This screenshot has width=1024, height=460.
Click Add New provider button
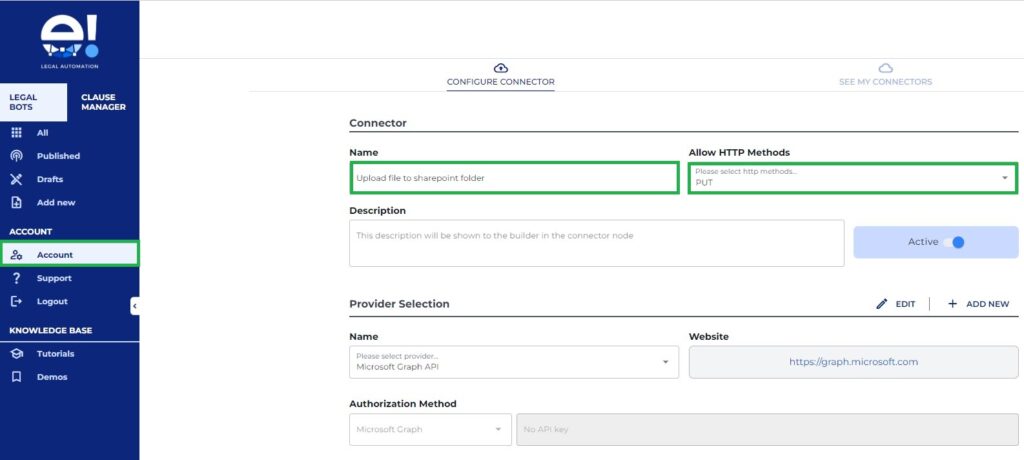(978, 304)
